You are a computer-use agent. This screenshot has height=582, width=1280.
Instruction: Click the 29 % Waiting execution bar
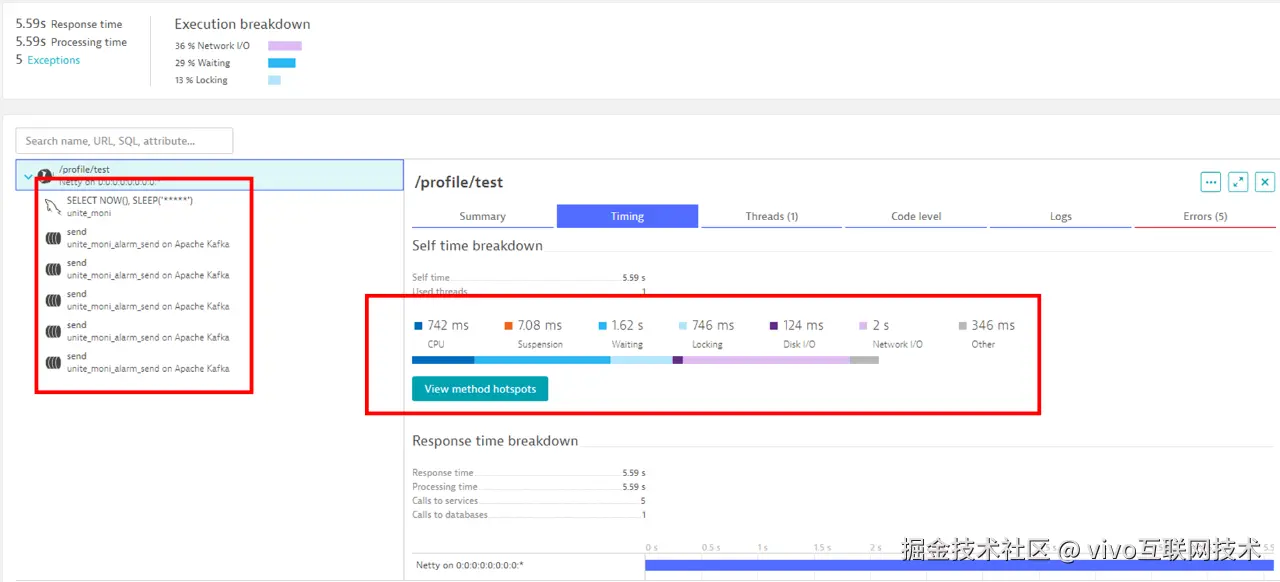point(281,63)
